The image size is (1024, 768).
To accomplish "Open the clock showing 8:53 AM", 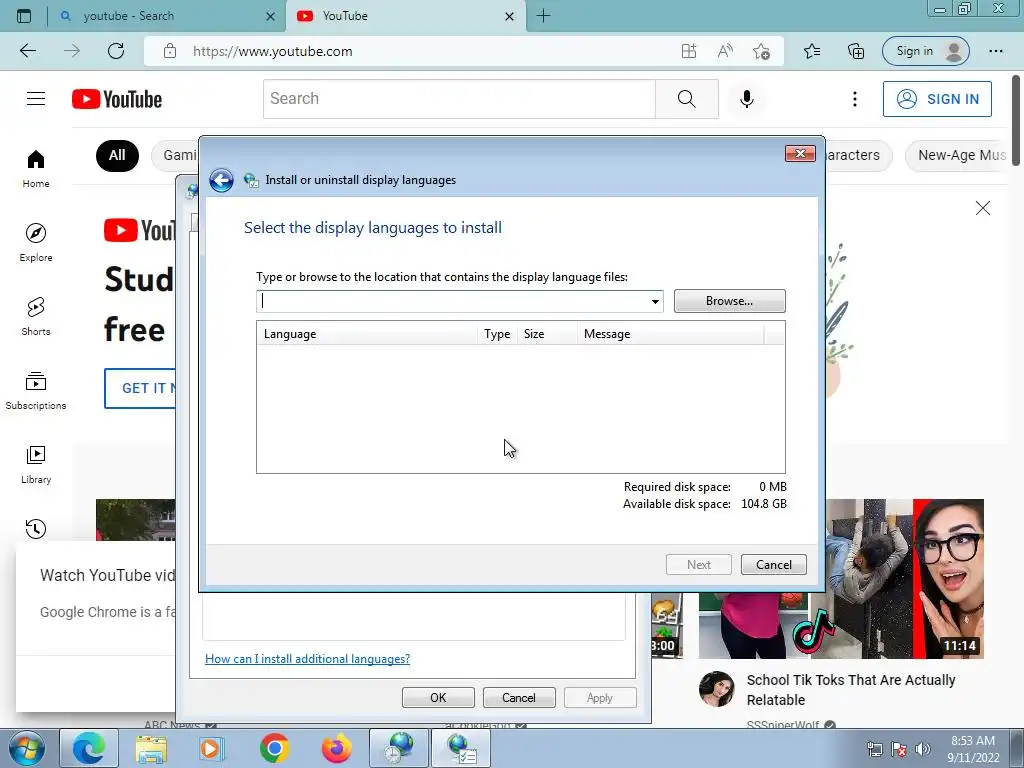I will pyautogui.click(x=973, y=749).
